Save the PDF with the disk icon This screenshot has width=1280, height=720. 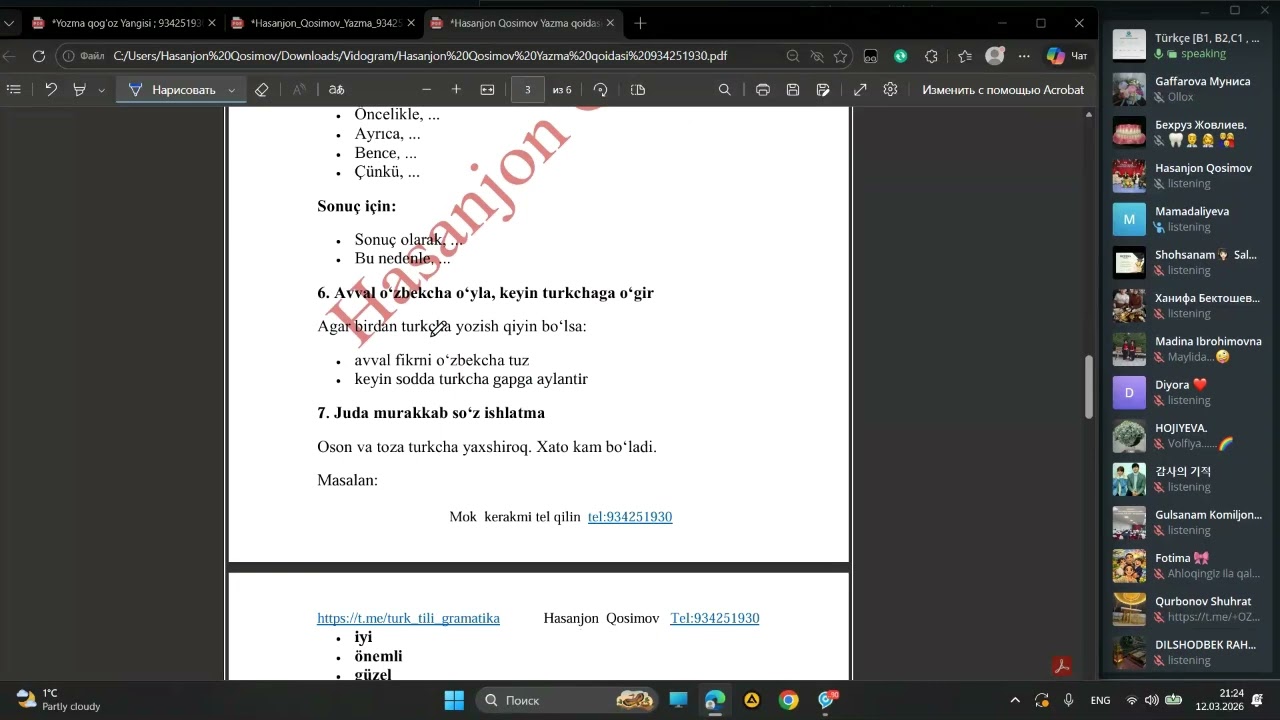[793, 90]
